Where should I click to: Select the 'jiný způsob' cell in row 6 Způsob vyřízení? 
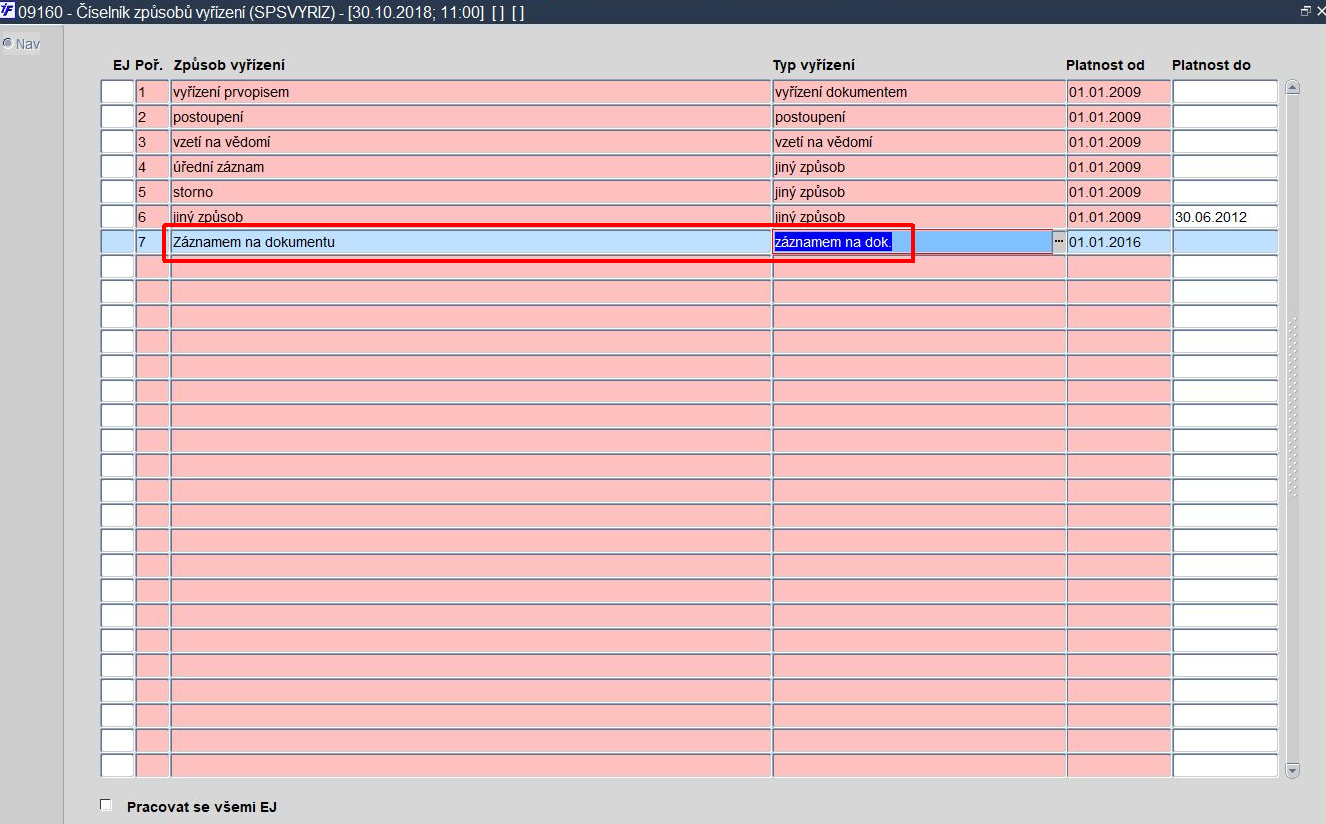471,216
